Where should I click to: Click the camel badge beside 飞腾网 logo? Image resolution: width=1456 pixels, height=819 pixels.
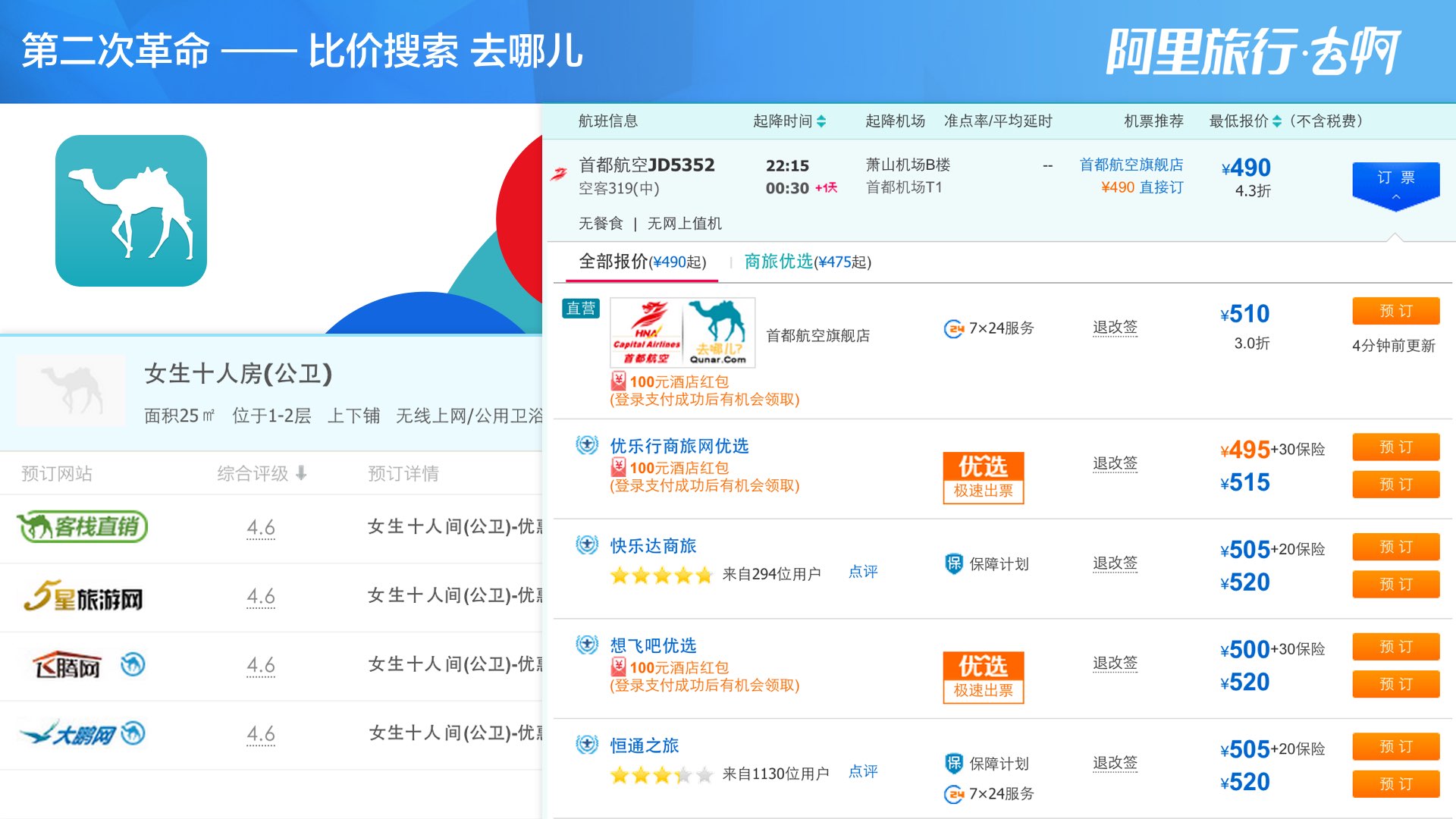point(133,665)
